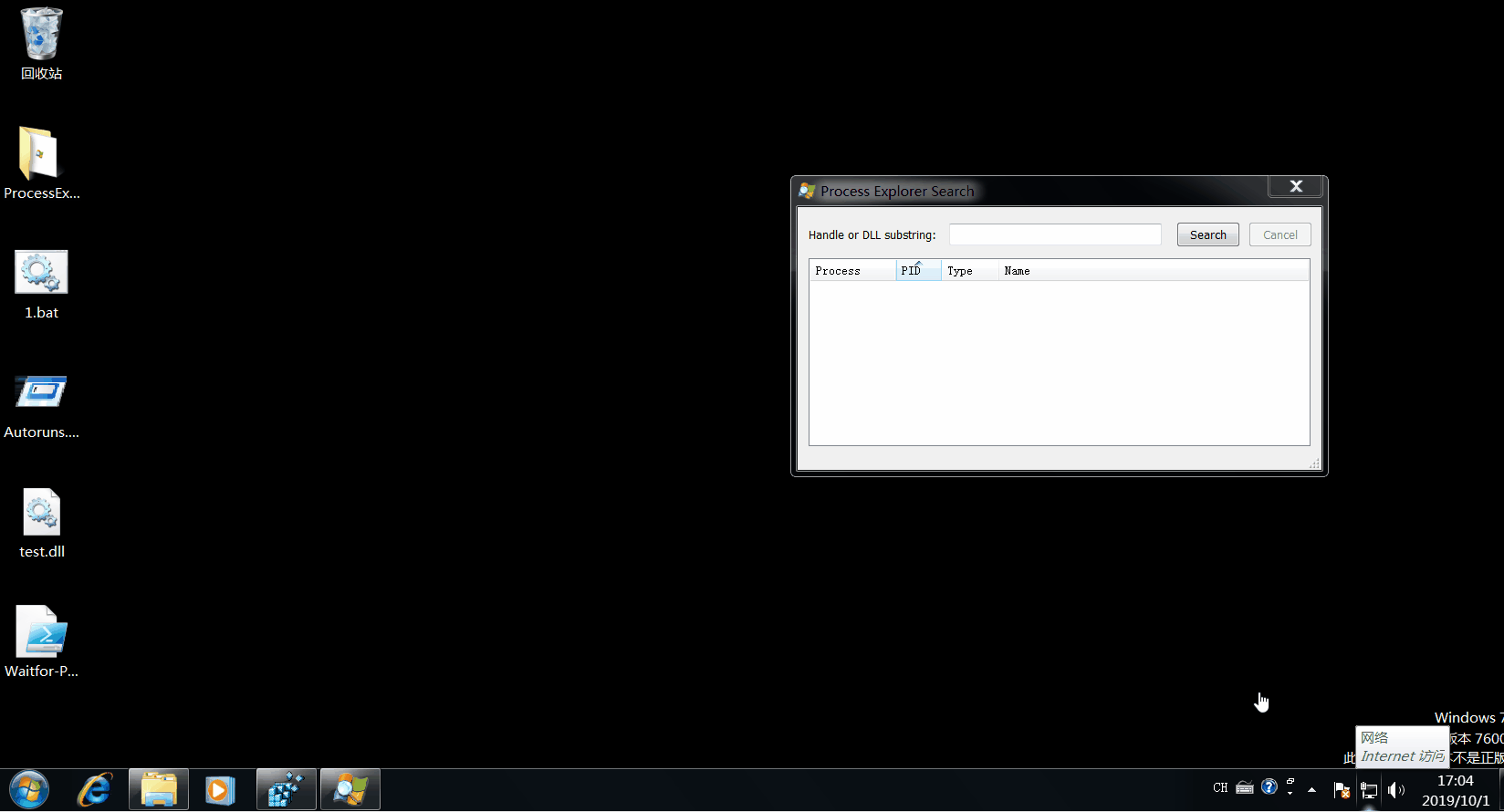1504x812 pixels.
Task: Switch to Process Explorer taskbar button
Action: point(350,789)
